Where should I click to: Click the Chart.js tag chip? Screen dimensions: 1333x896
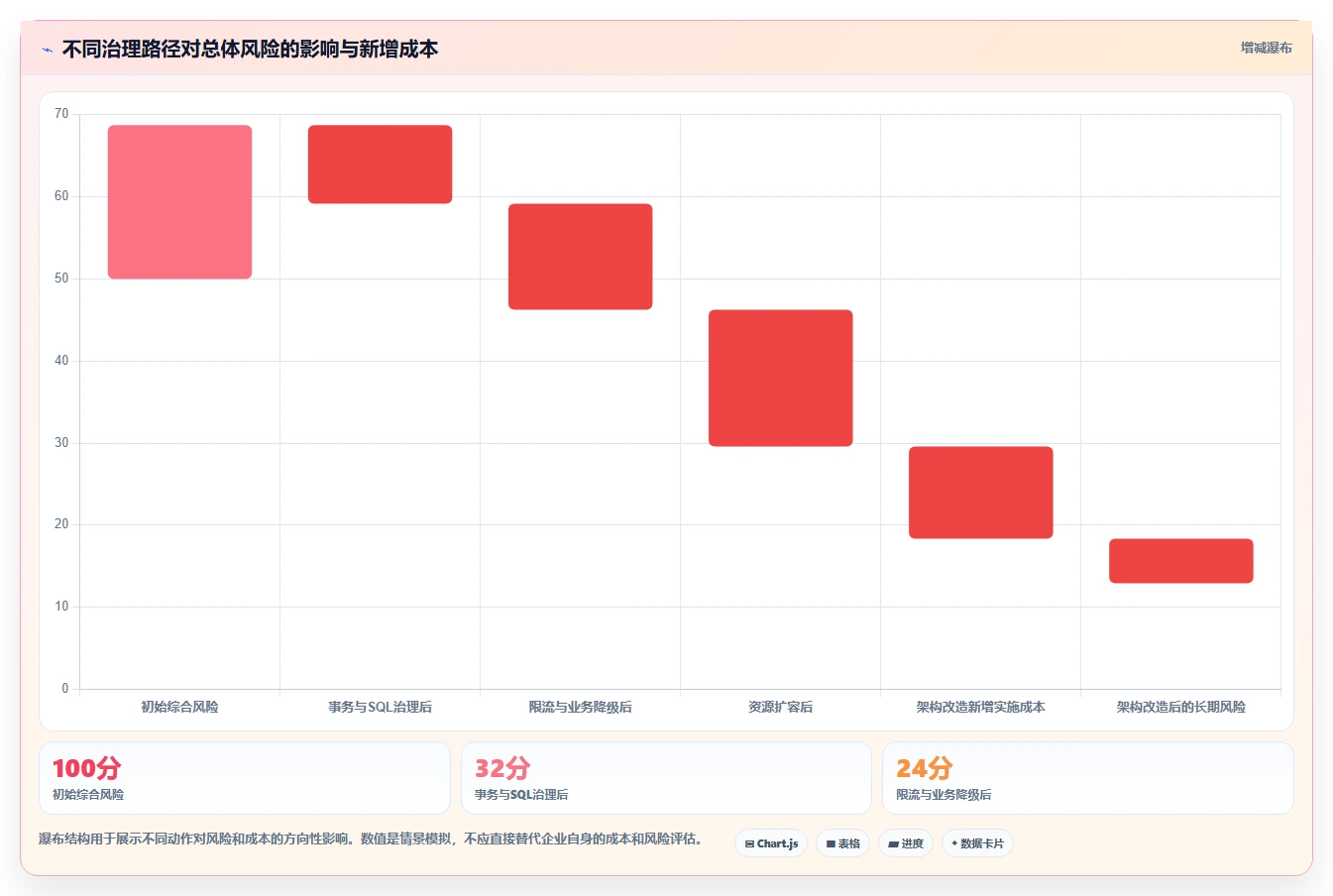point(771,843)
